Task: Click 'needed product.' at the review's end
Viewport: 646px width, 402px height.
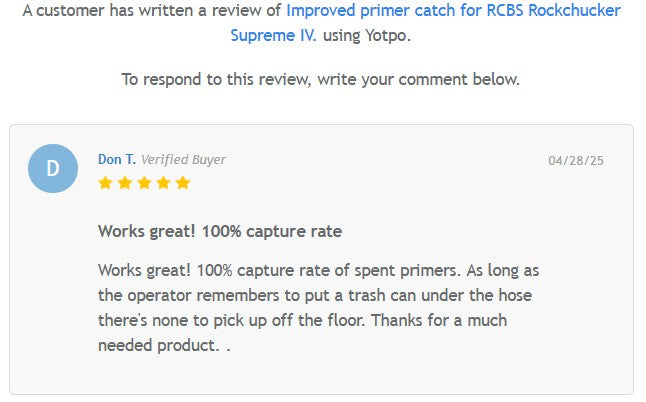Action: [x=158, y=345]
